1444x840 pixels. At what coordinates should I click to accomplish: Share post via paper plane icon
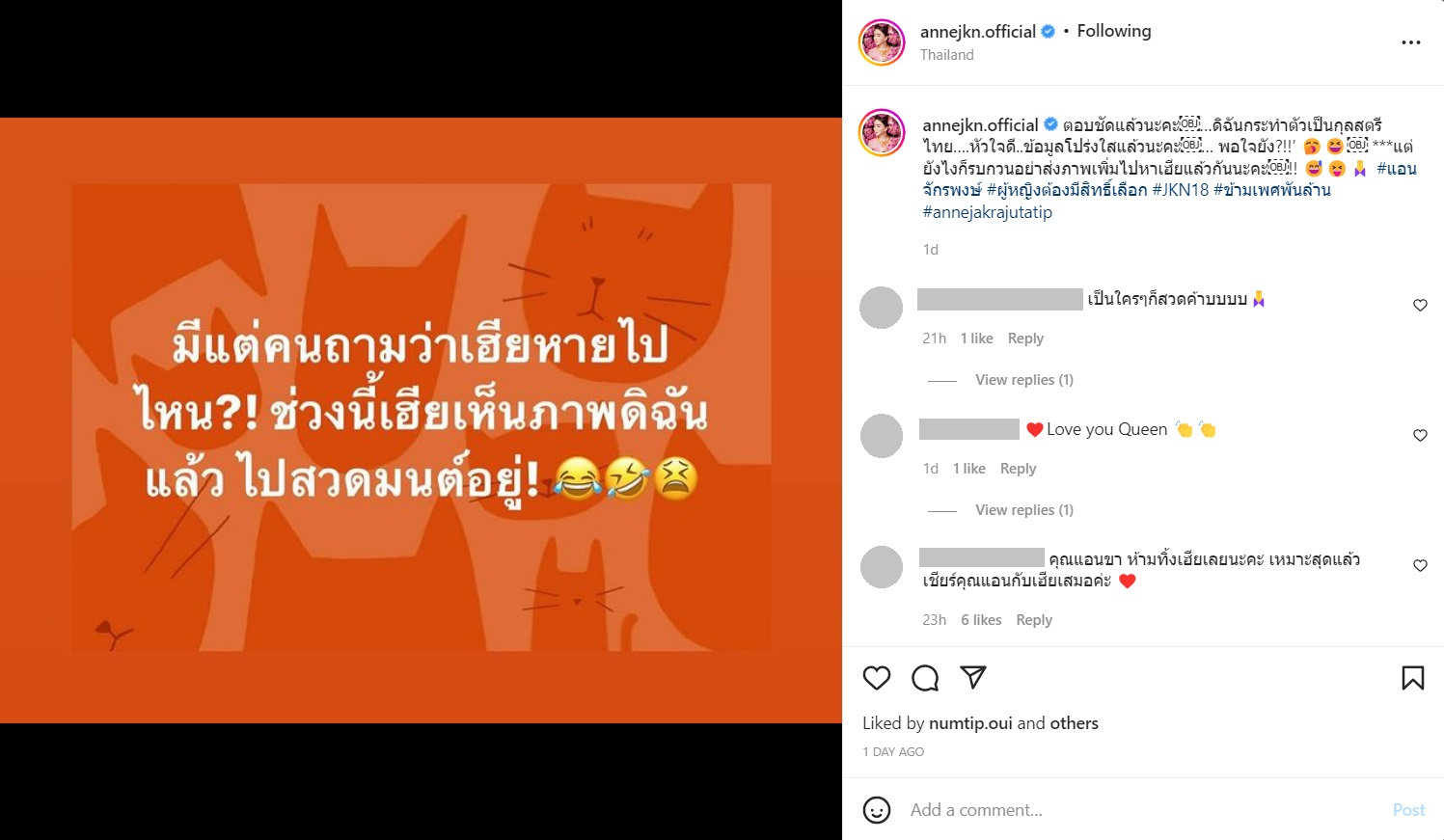pos(973,677)
